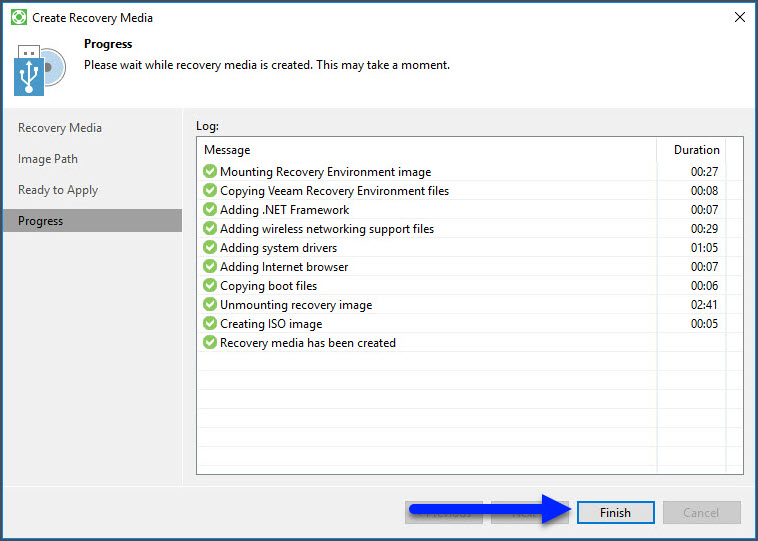This screenshot has height=541, width=758.
Task: Click the Duration column header
Action: (696, 150)
